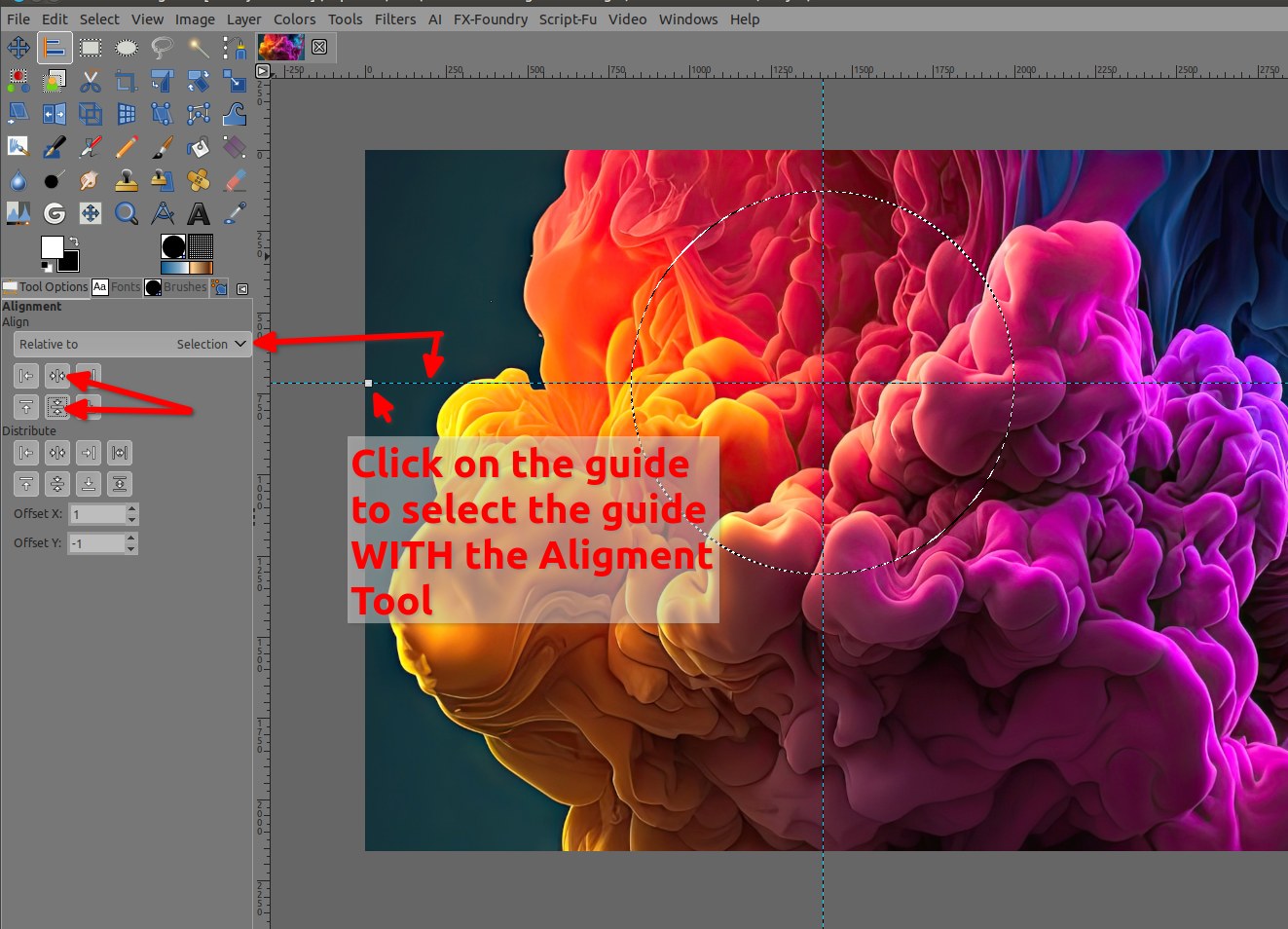Select the Ellipse Select tool
The height and width of the screenshot is (929, 1288).
(x=127, y=47)
